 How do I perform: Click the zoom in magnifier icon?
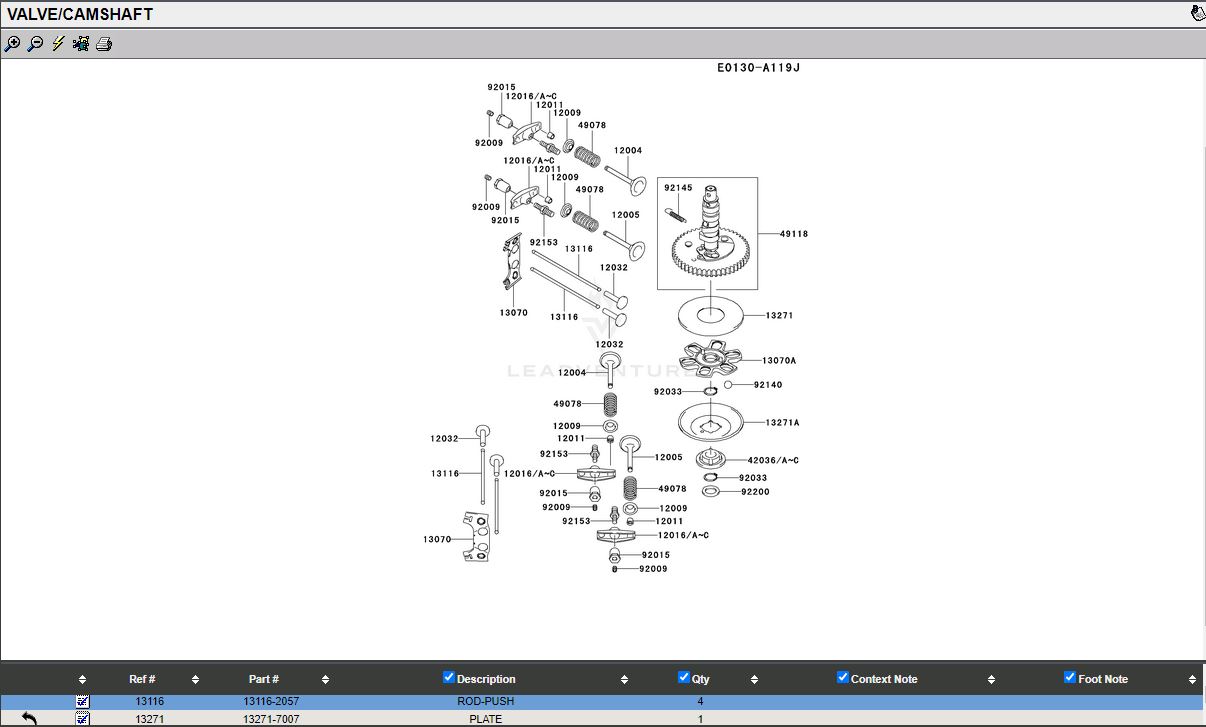12,44
